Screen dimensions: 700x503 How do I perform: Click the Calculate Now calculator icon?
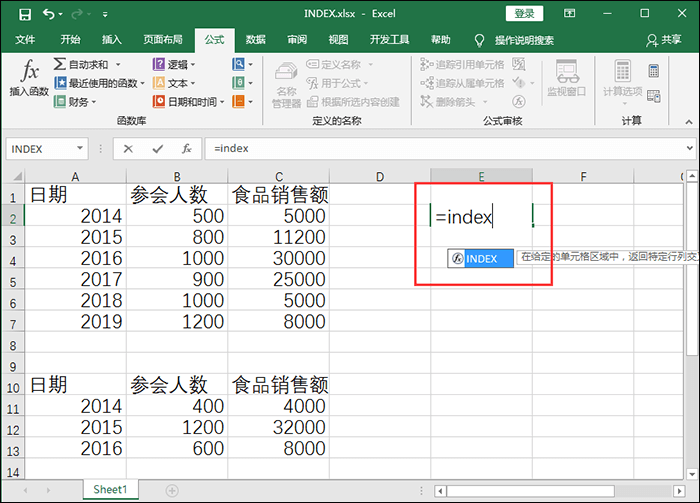pos(654,71)
